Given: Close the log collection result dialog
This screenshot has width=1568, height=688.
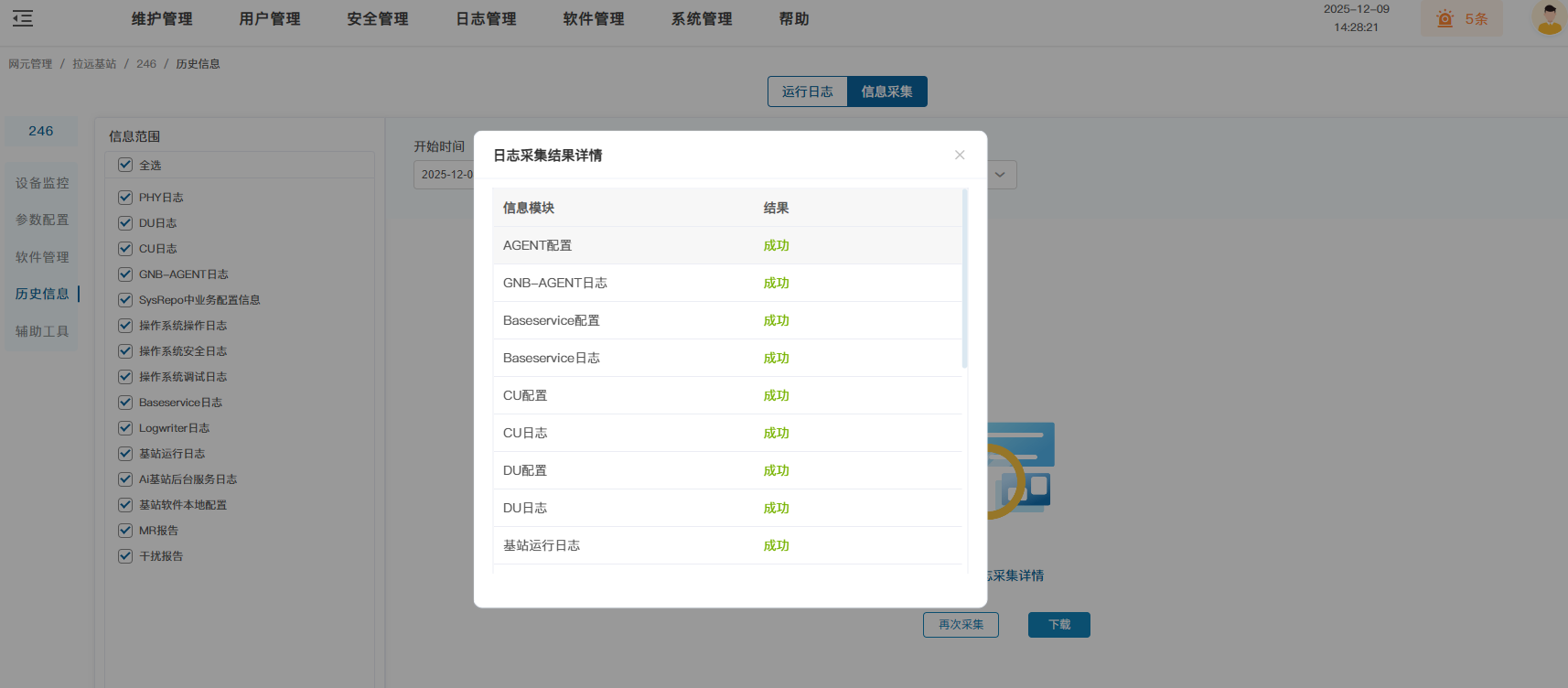Looking at the screenshot, I should [960, 155].
